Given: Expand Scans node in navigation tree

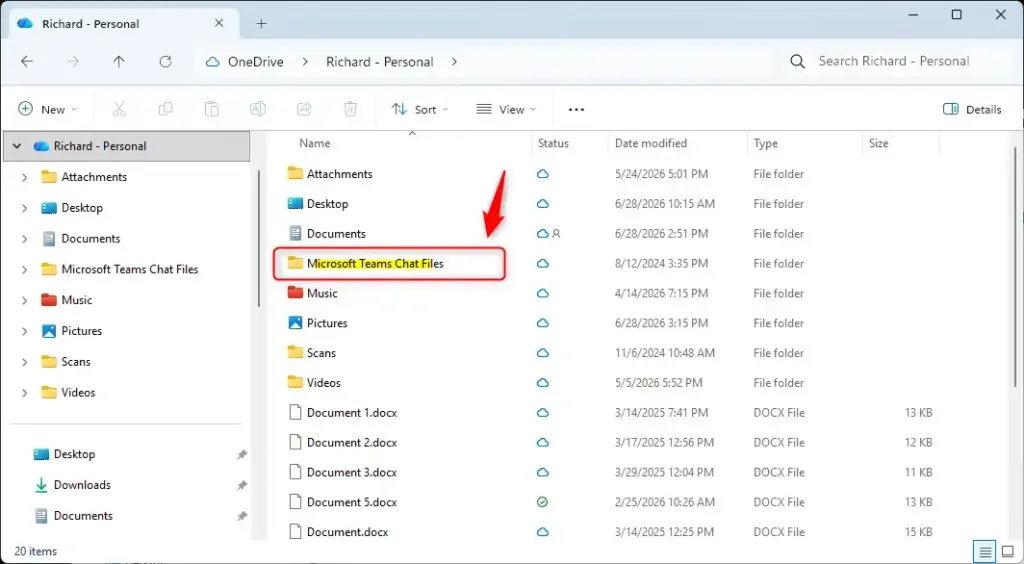Looking at the screenshot, I should [24, 362].
